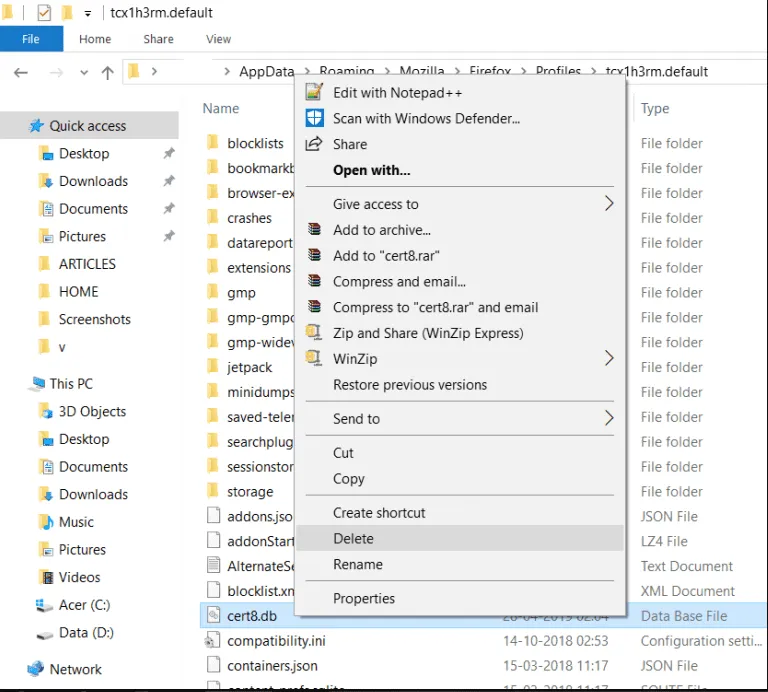
Task: Click the pin icon beside Pictures
Action: pos(169,236)
